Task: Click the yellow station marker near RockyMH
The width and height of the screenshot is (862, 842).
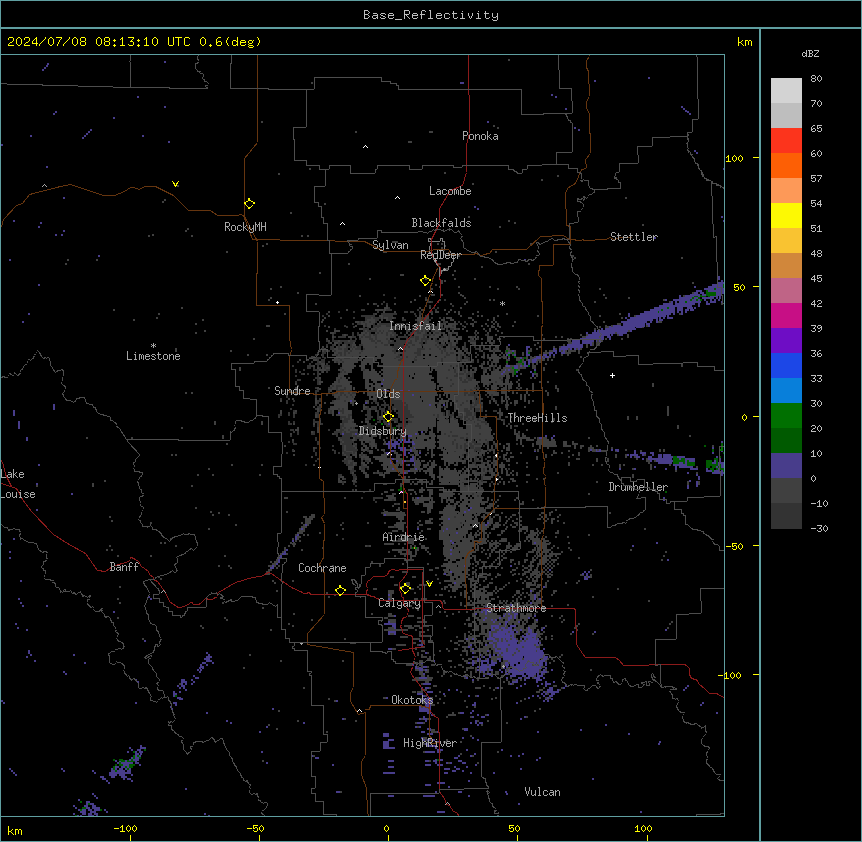Action: click(250, 203)
